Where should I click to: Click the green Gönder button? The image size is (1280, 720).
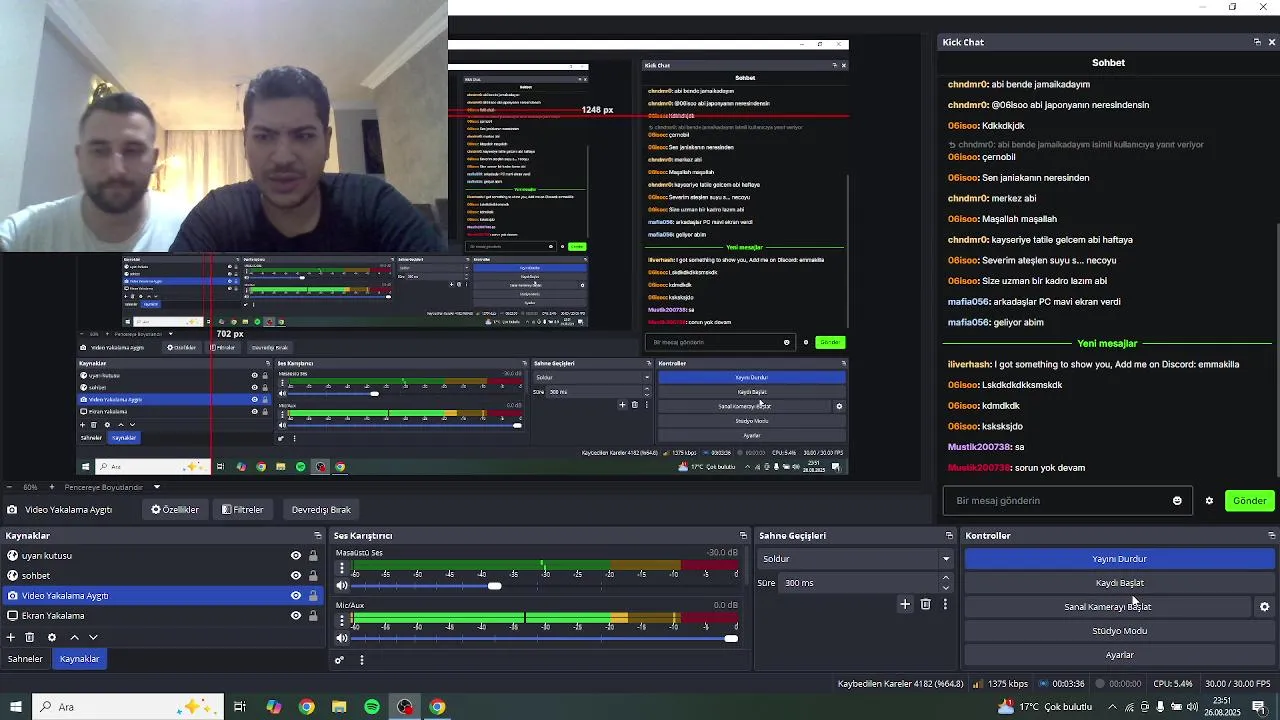point(1250,501)
